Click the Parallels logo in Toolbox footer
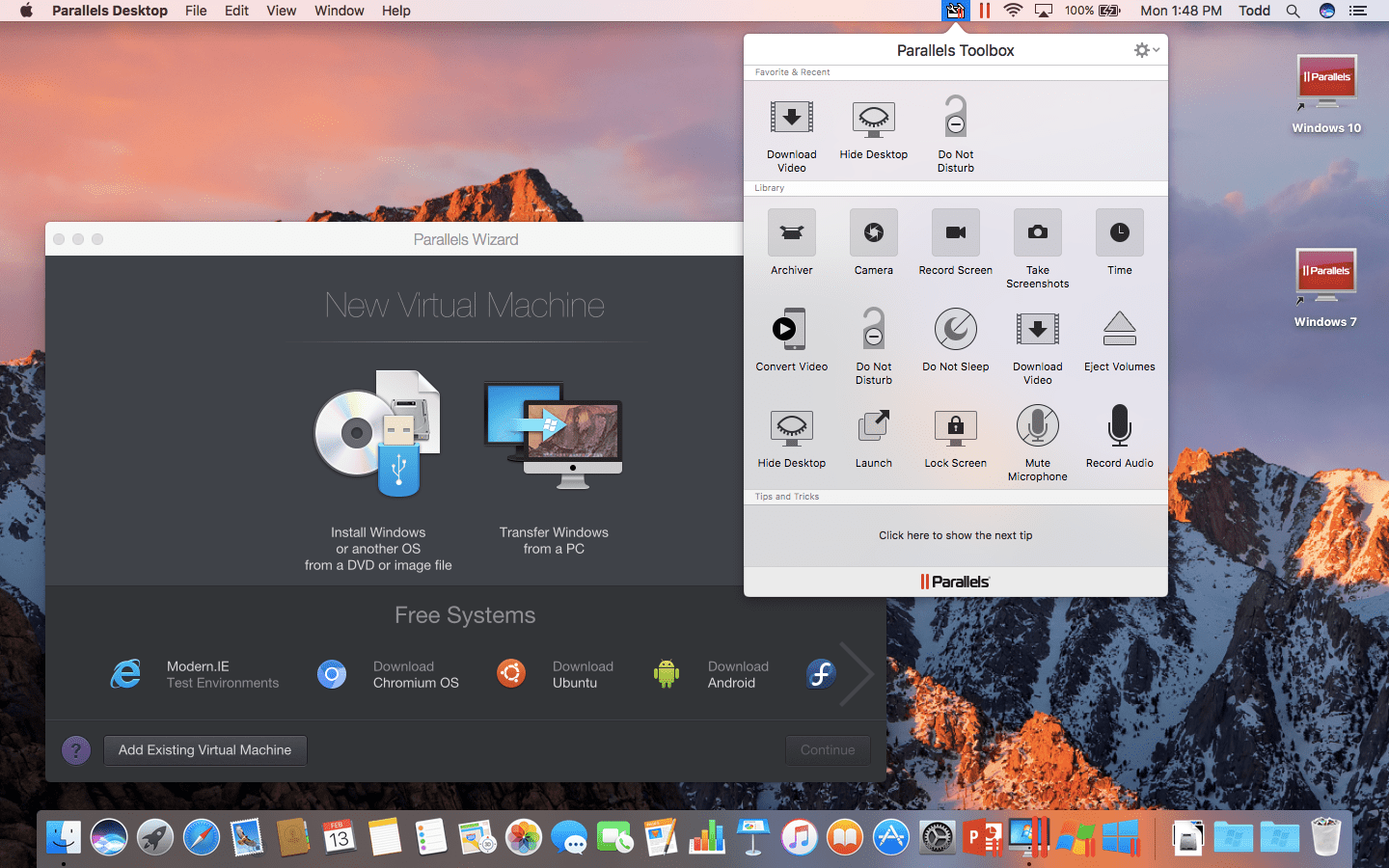Image resolution: width=1389 pixels, height=868 pixels. pos(955,582)
